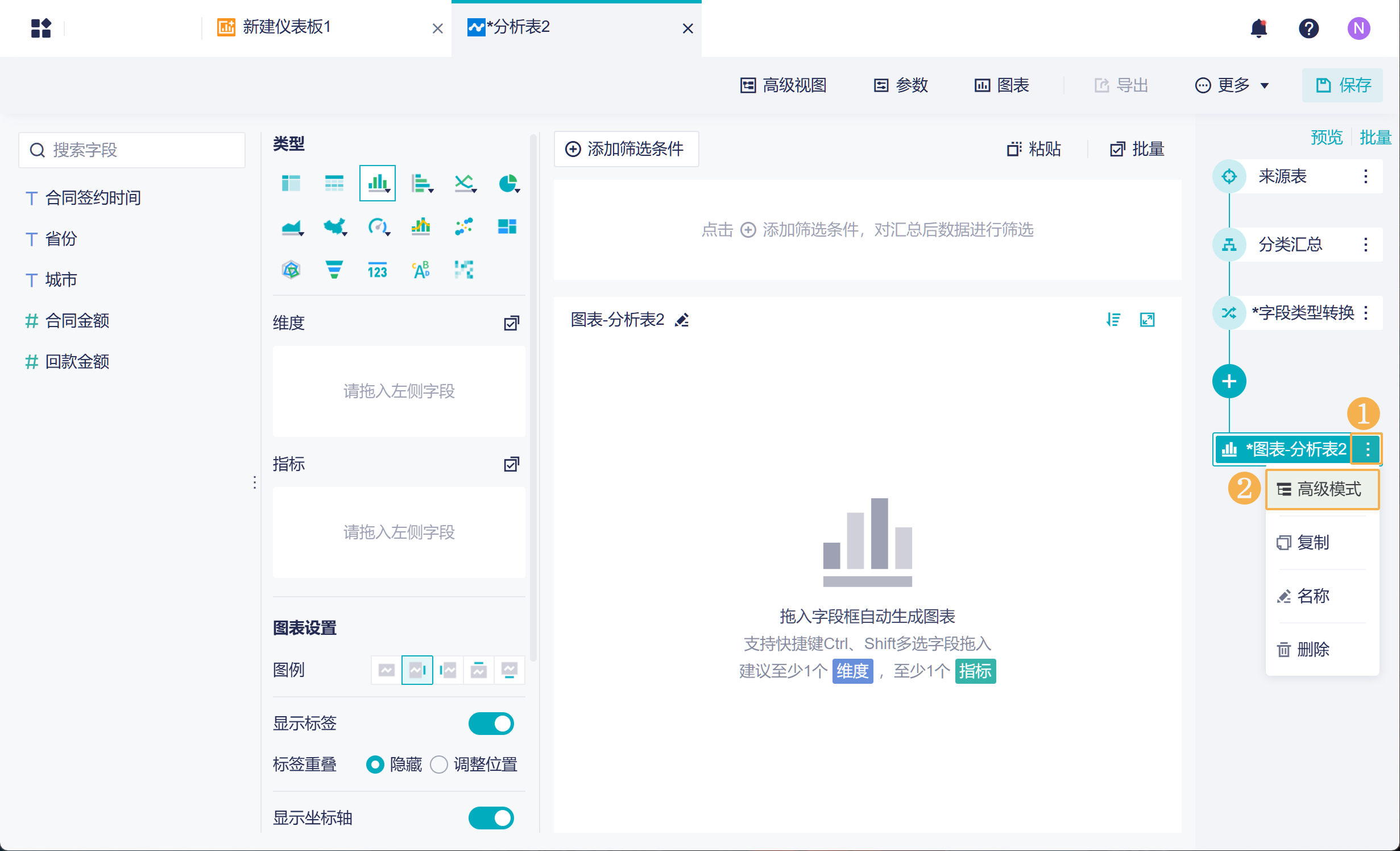This screenshot has width=1400, height=851.
Task: Select the 调整位置 radio button
Action: 439,765
